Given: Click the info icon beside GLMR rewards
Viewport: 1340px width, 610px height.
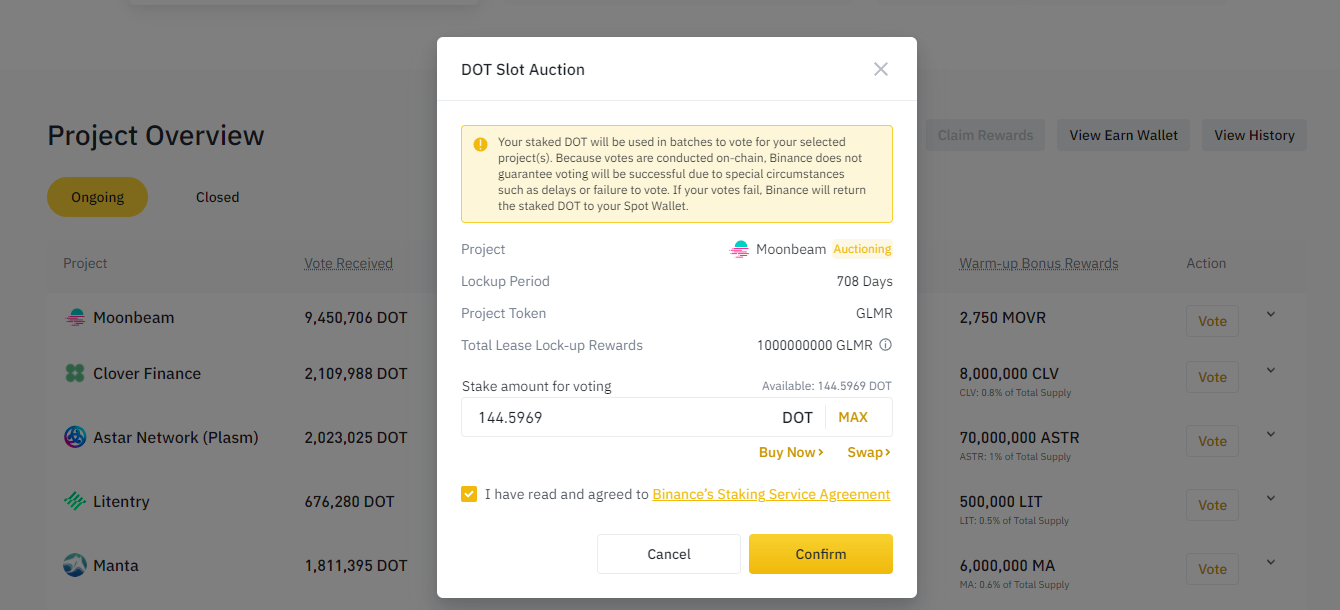Looking at the screenshot, I should click(x=885, y=345).
